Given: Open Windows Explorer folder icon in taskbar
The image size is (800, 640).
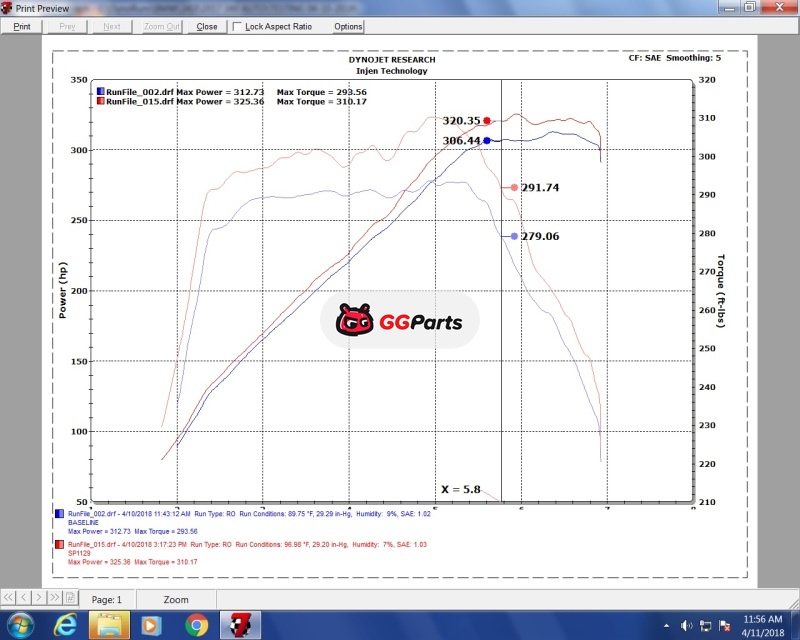Looking at the screenshot, I should 108,626.
